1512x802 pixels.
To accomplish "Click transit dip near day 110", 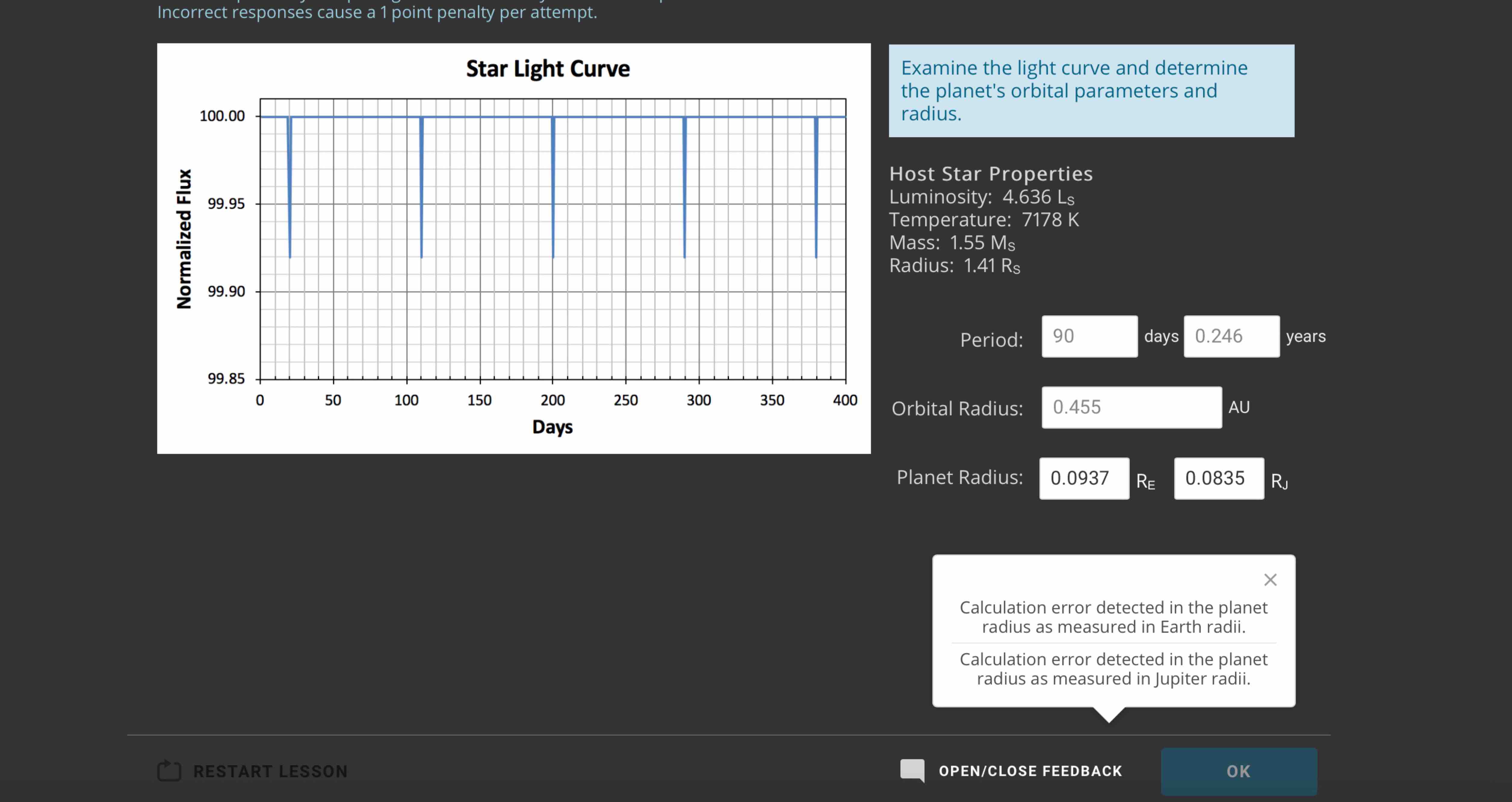I will pos(422,188).
